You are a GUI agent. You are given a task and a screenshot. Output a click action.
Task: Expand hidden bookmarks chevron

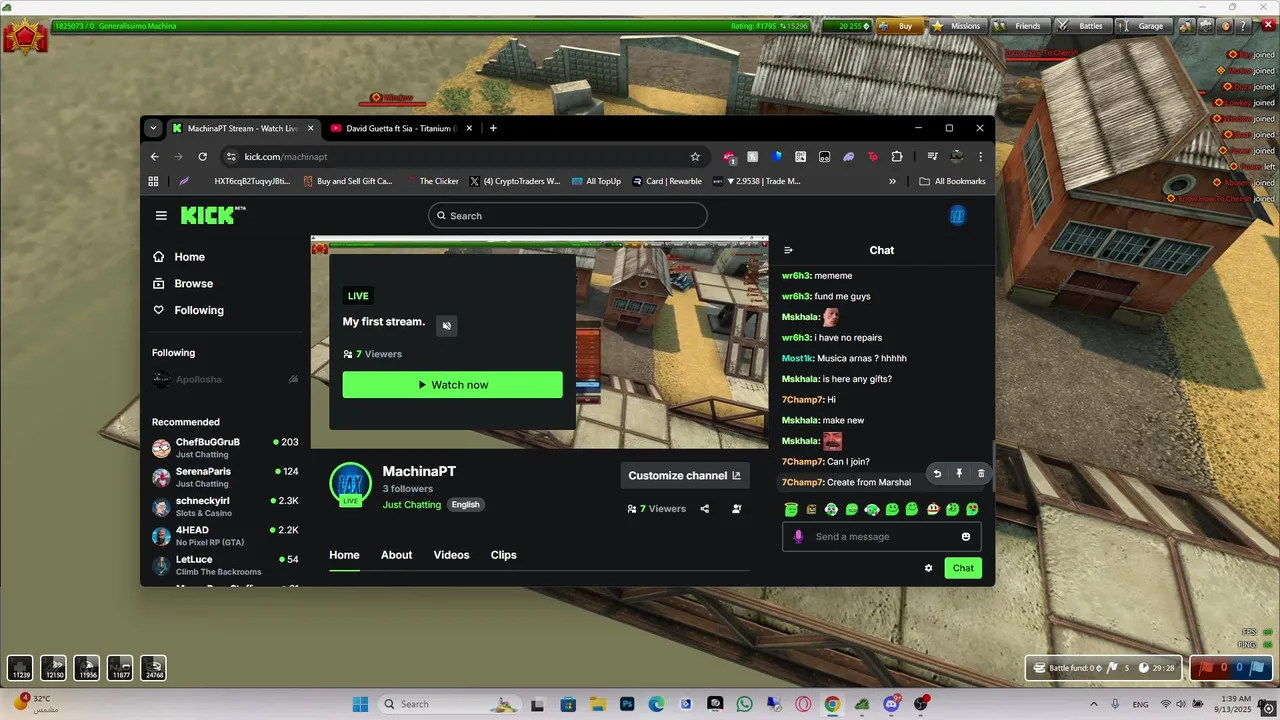(892, 182)
